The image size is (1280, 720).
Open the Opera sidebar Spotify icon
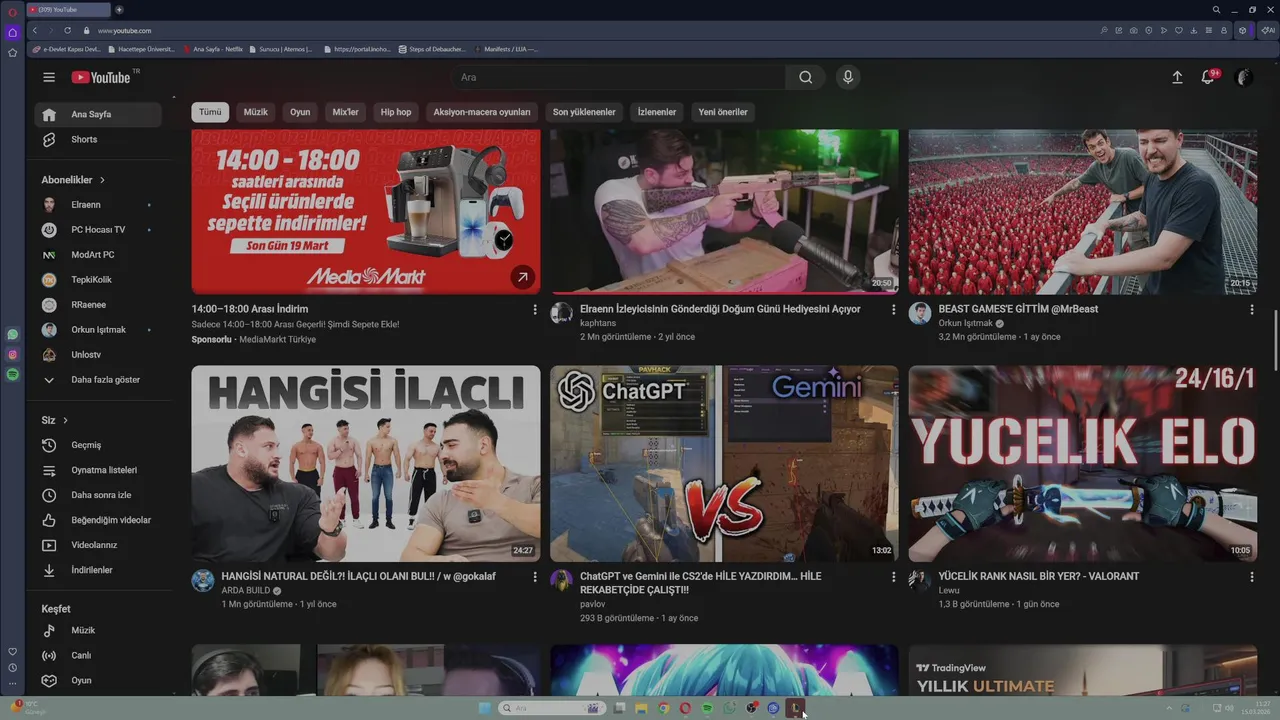(x=12, y=374)
